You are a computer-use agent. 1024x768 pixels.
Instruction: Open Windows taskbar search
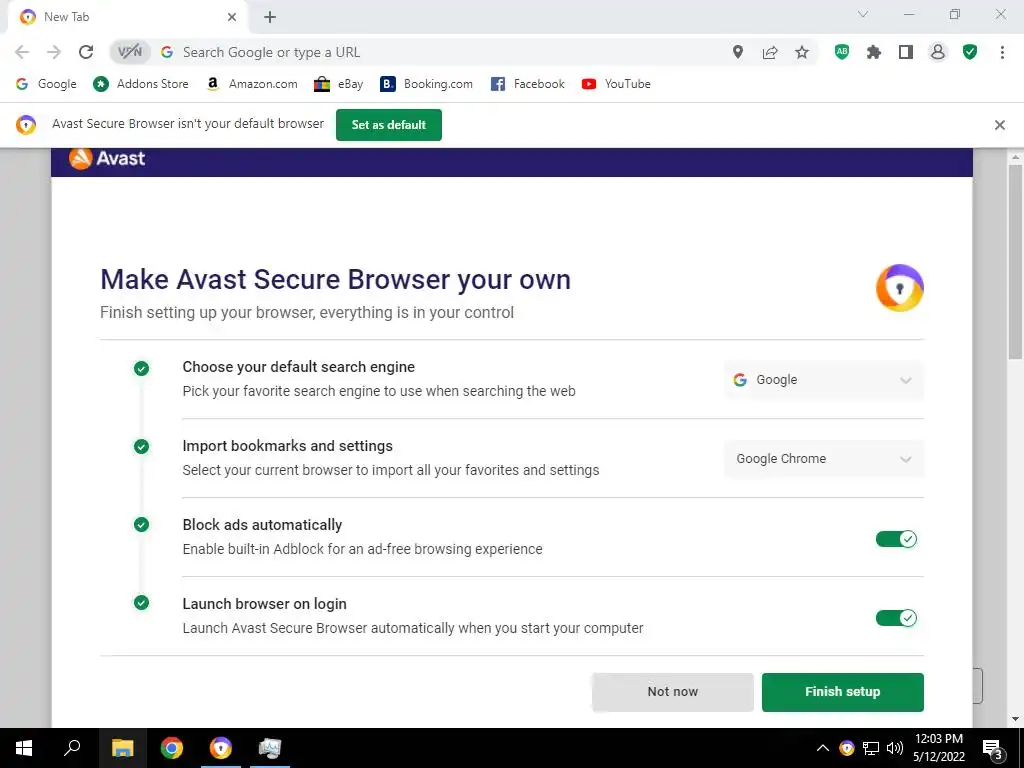[72, 748]
